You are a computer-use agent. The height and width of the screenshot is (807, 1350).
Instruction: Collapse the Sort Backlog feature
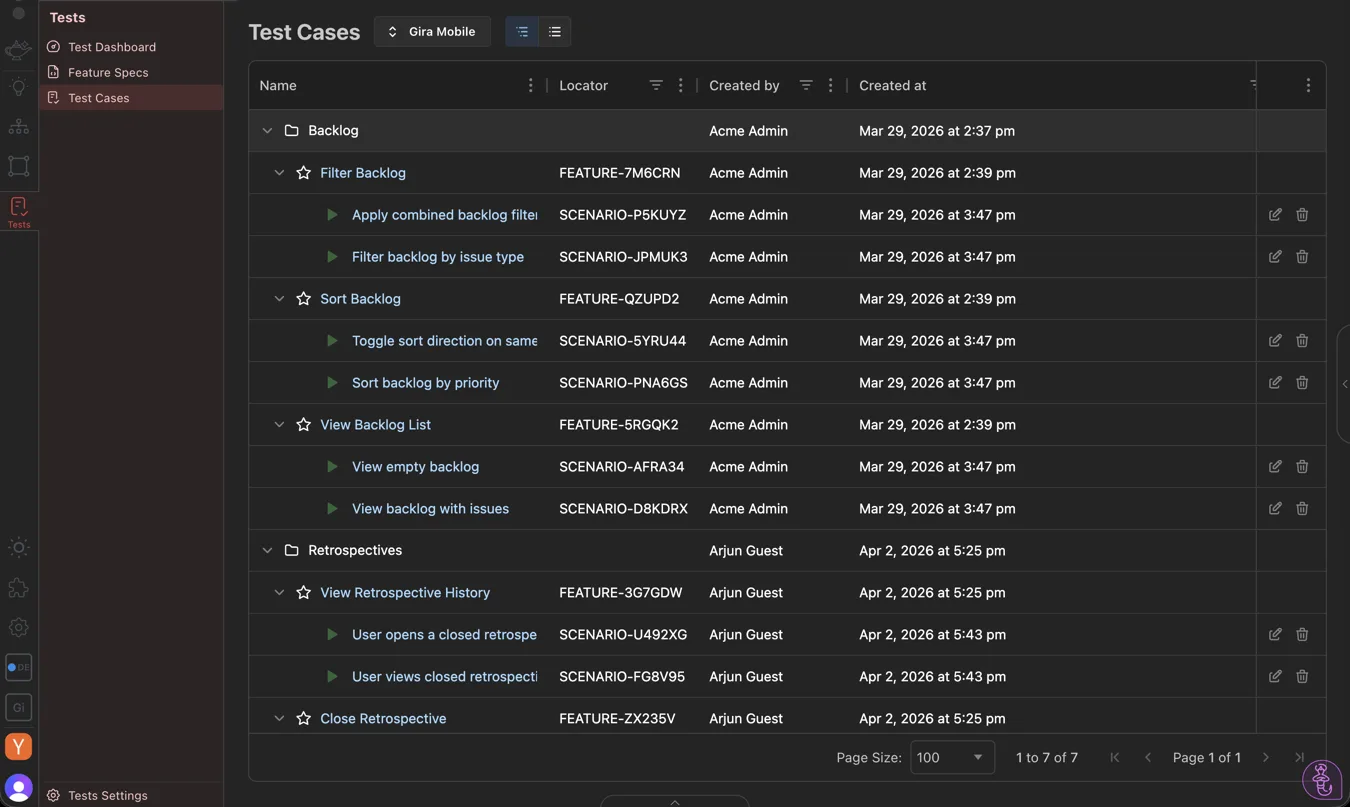pos(279,299)
